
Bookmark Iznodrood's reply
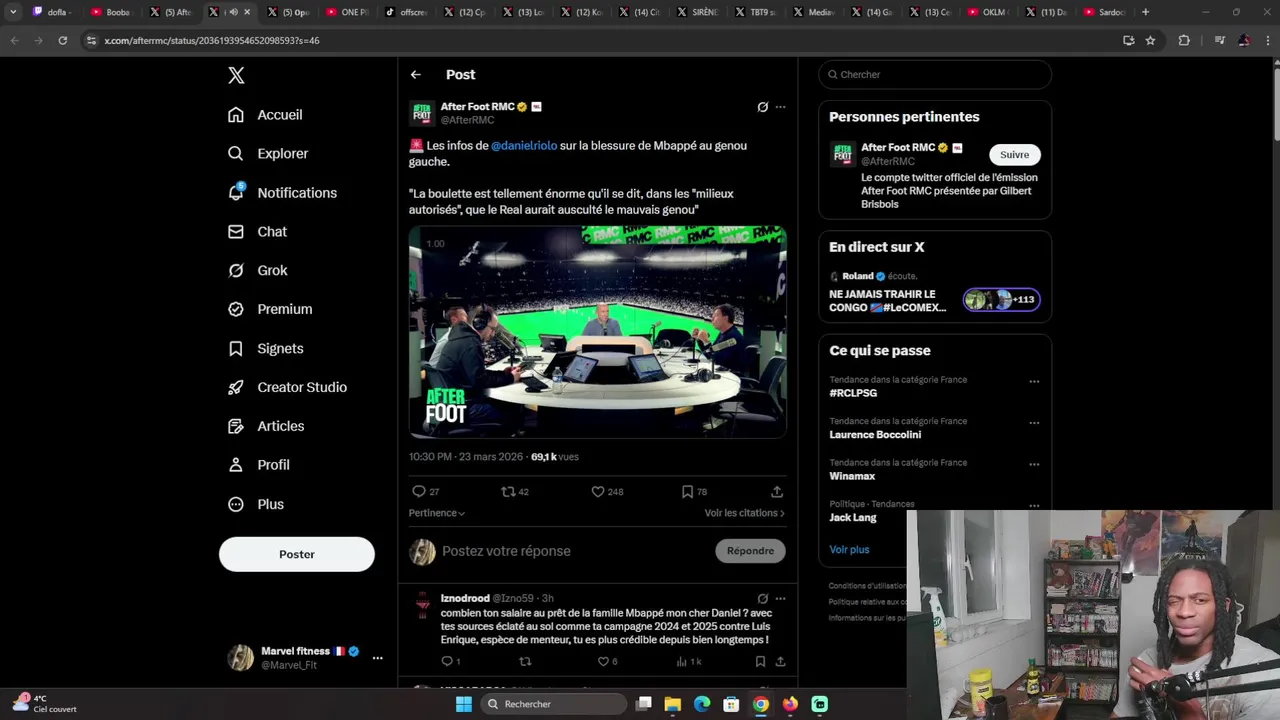(760, 662)
